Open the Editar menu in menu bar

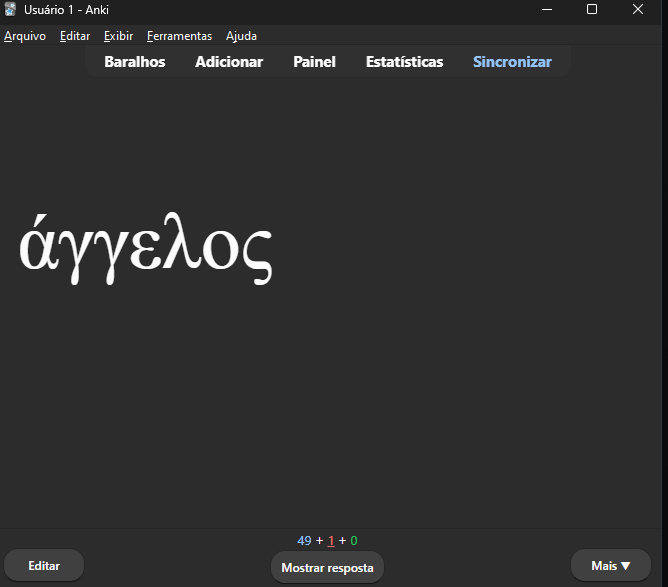pyautogui.click(x=75, y=36)
